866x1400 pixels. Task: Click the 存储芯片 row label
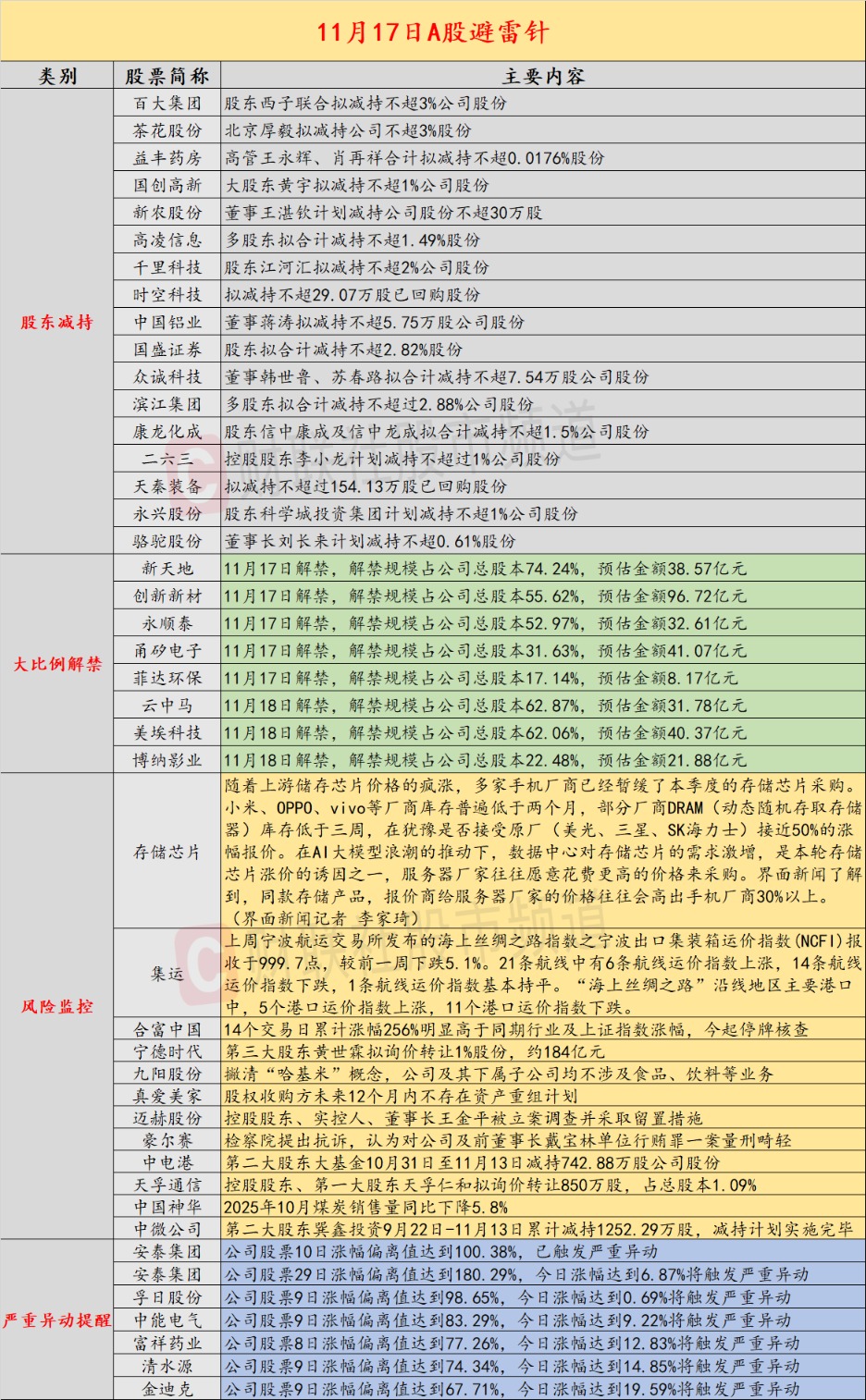pyautogui.click(x=167, y=852)
